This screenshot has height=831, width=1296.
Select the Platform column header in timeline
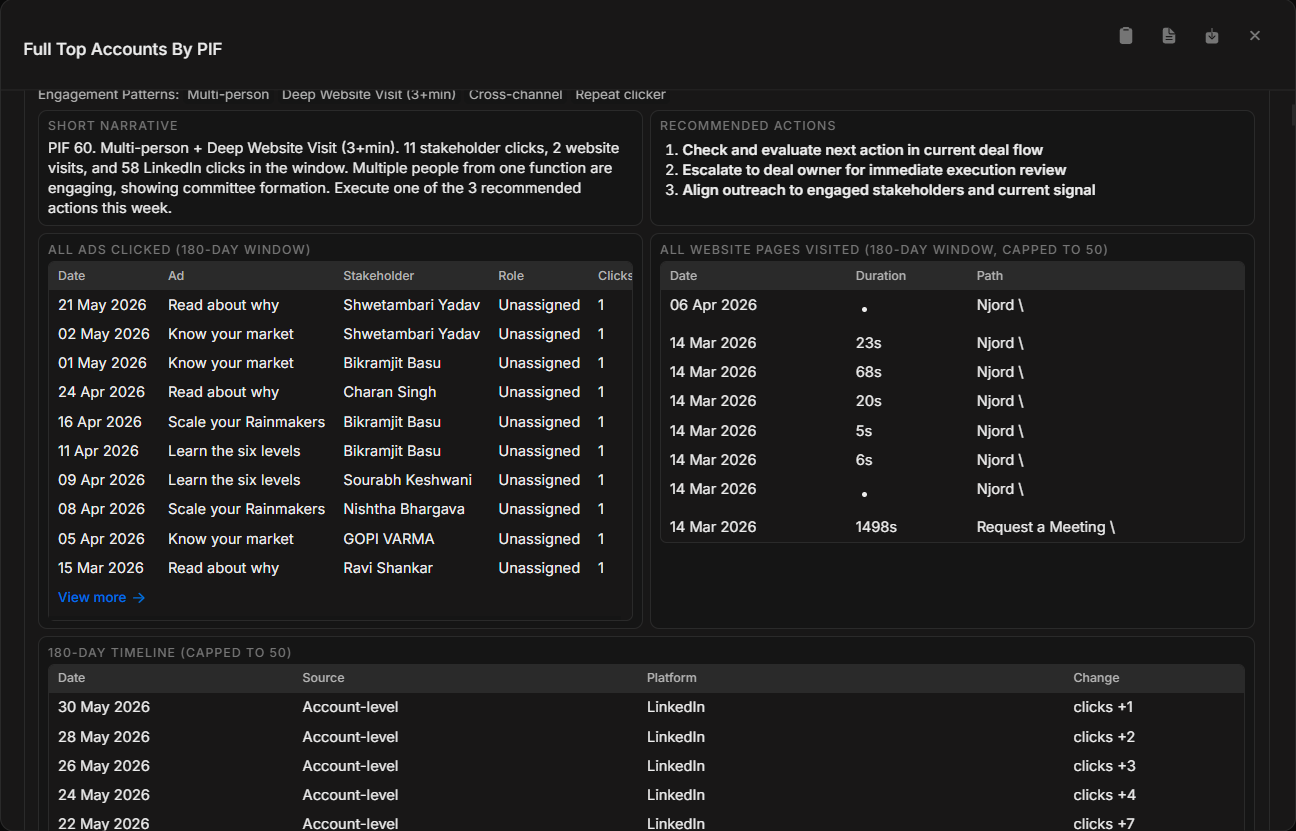672,678
